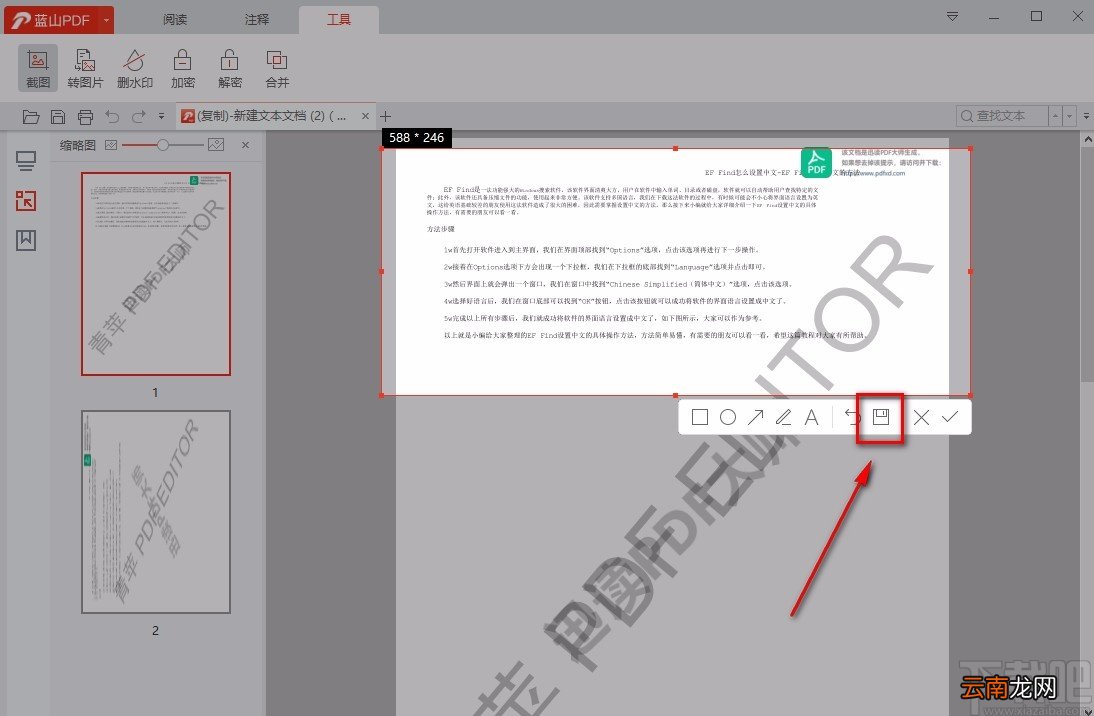The image size is (1094, 716).
Task: Open the 转图片 convert to image tool
Action: (x=85, y=68)
